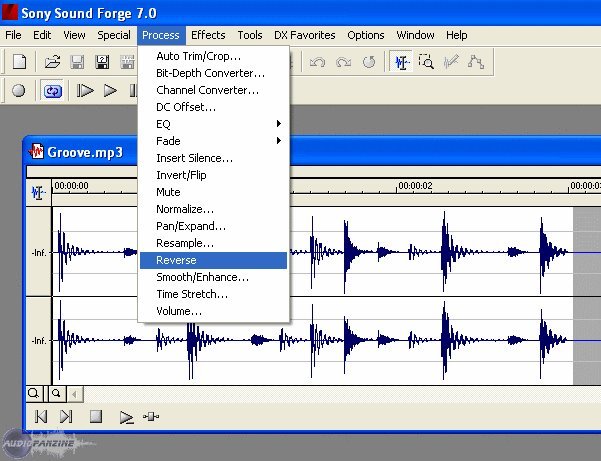Choose Normalize menu item
The width and height of the screenshot is (601, 461).
tap(213, 209)
